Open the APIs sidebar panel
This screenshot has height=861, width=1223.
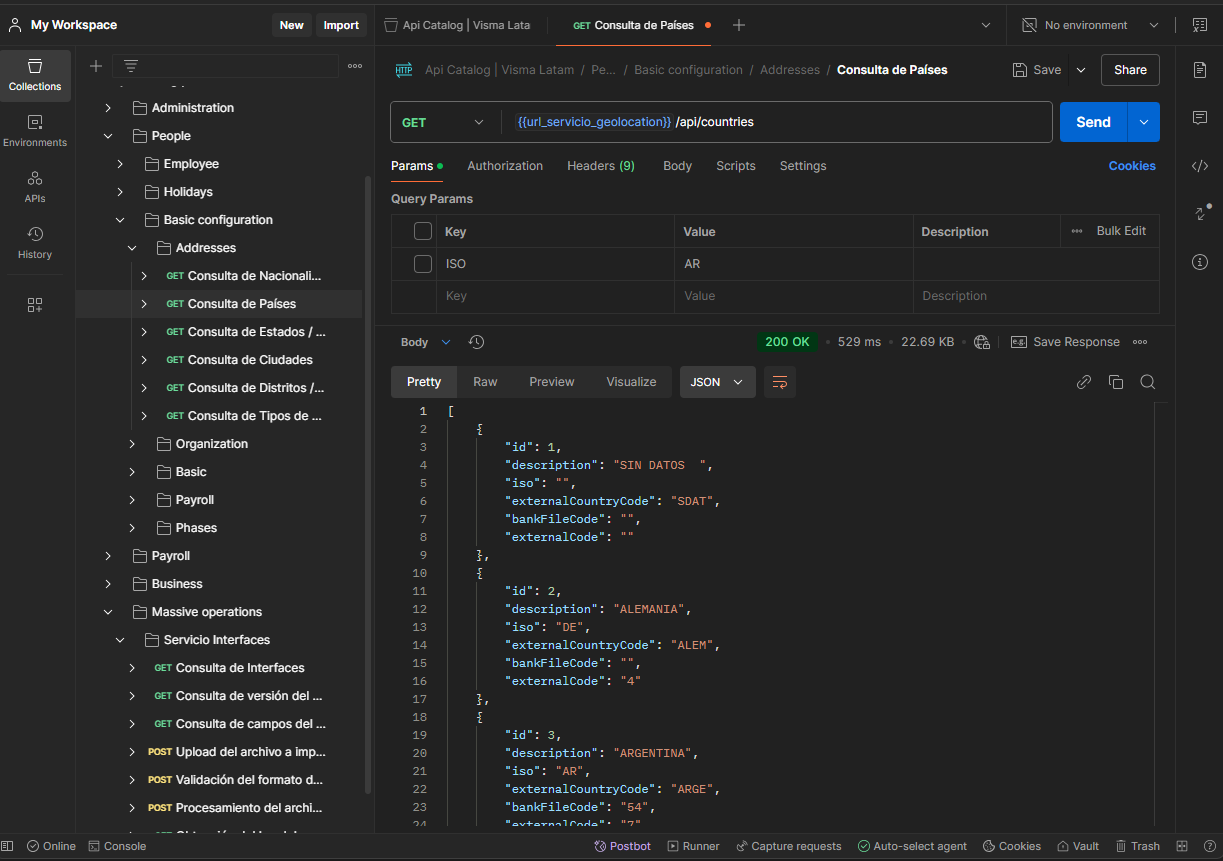click(x=35, y=190)
